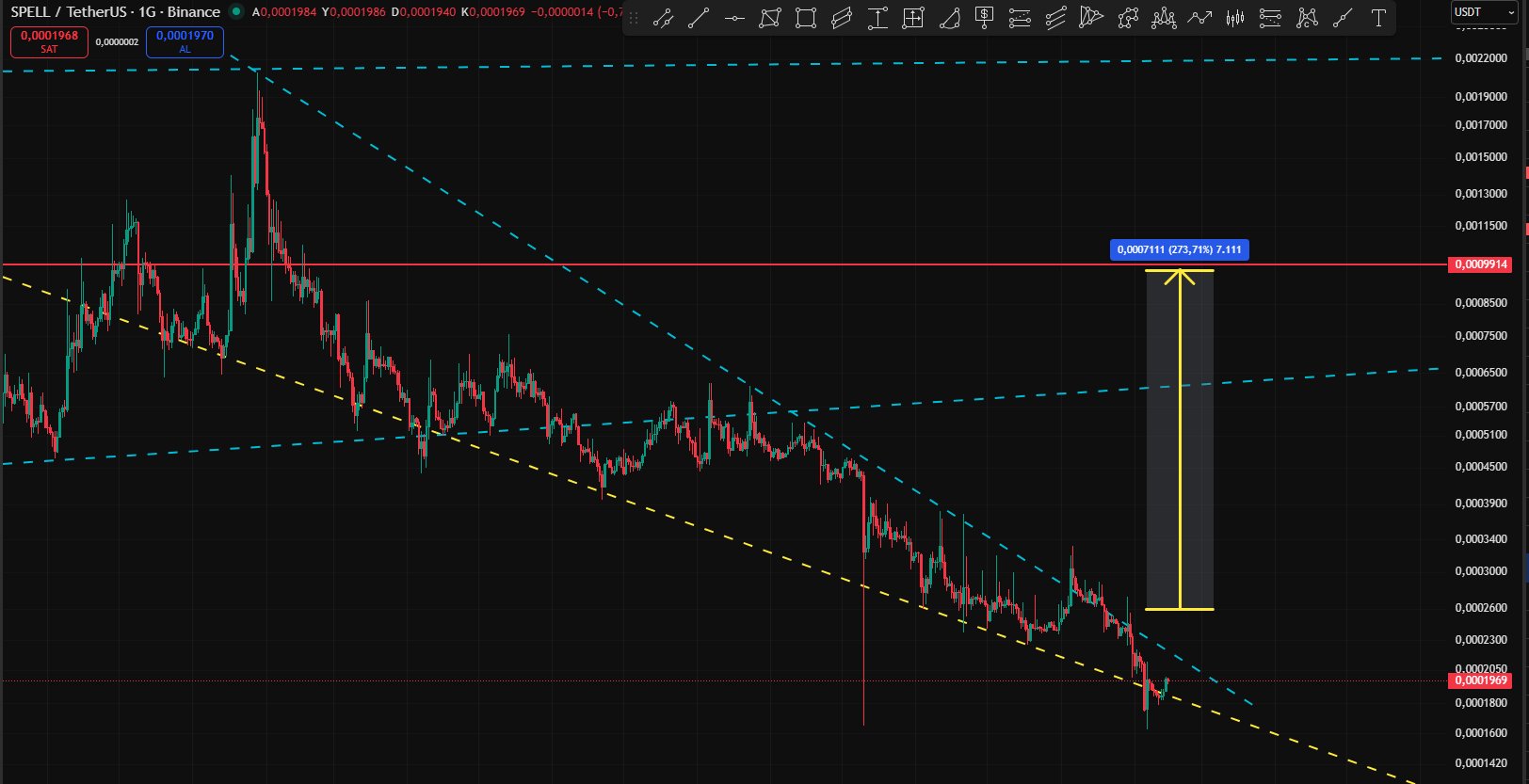The width and height of the screenshot is (1529, 784).
Task: Select the bars pattern candlestick tool
Action: (1235, 19)
